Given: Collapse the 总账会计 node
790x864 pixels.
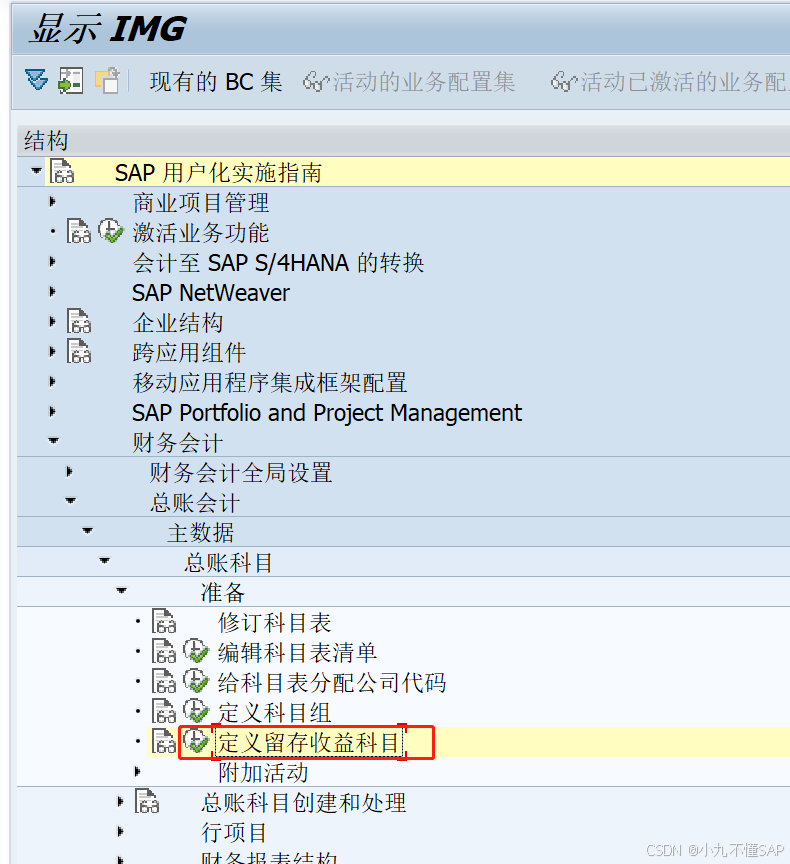Looking at the screenshot, I should [x=71, y=501].
